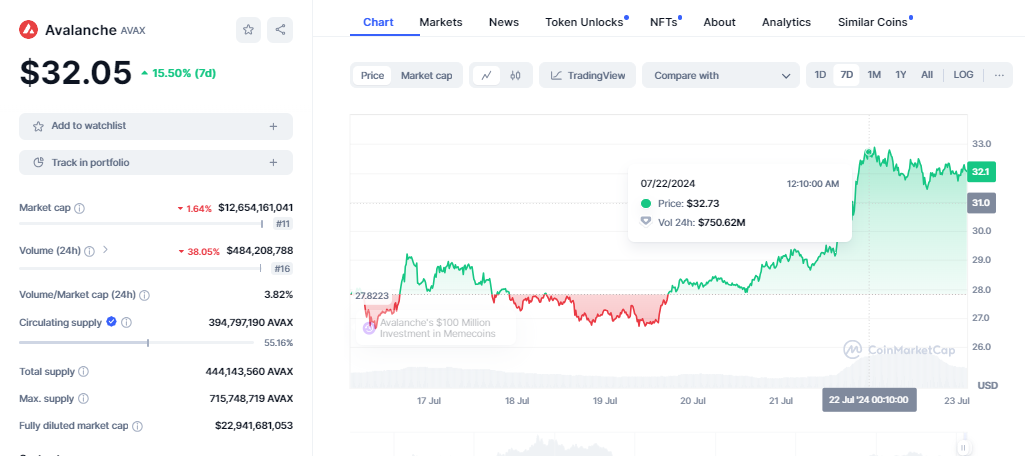1025x456 pixels.
Task: Set chart range to All
Action: pos(927,75)
